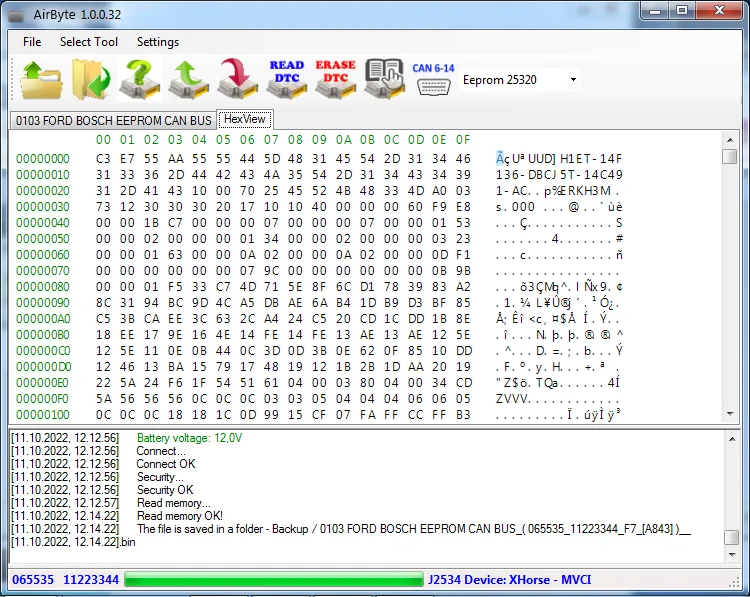Click the chip identify question mark icon
750x597 pixels.
(x=139, y=80)
